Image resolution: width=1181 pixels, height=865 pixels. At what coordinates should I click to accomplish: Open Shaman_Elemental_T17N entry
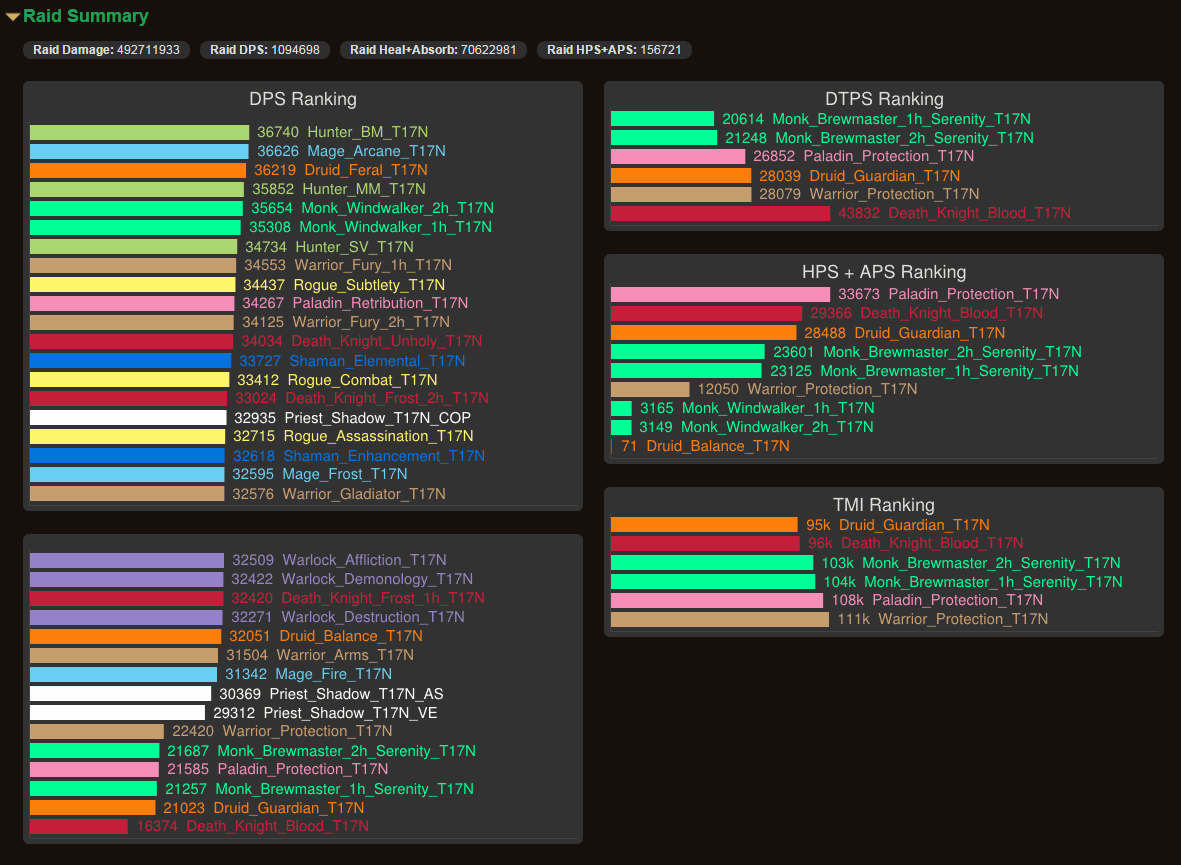377,361
